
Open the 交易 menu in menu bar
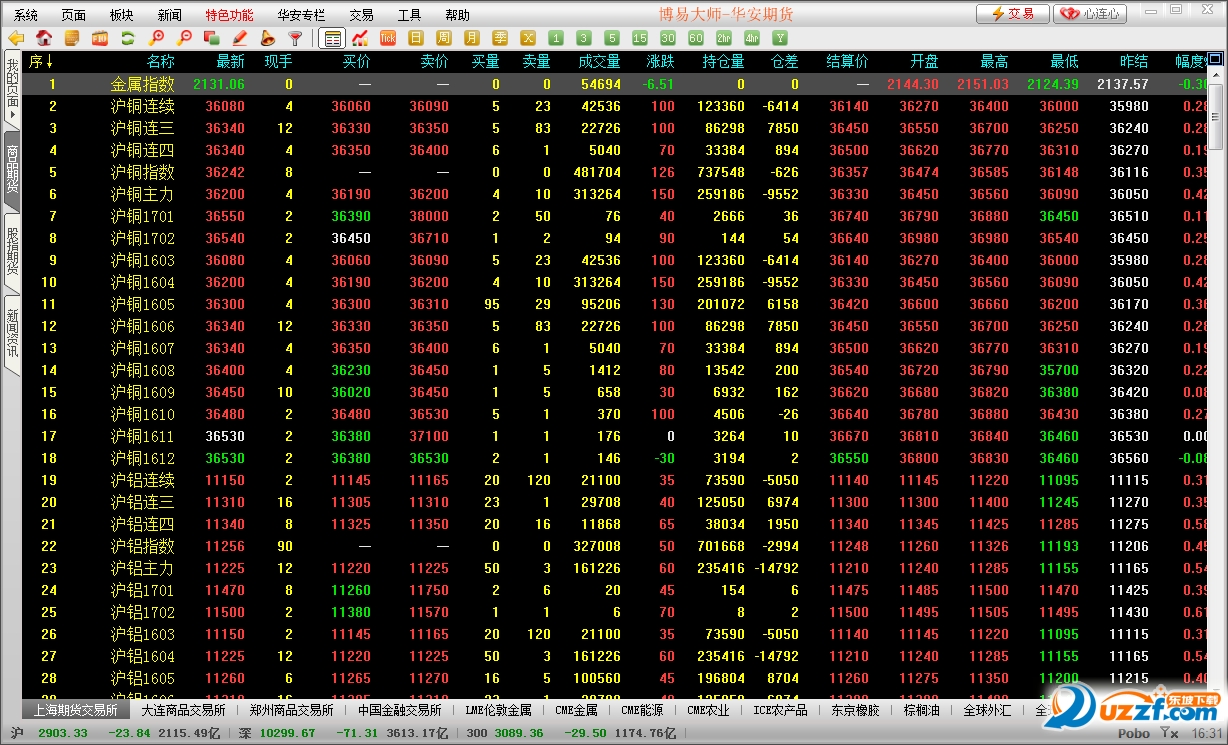click(362, 15)
